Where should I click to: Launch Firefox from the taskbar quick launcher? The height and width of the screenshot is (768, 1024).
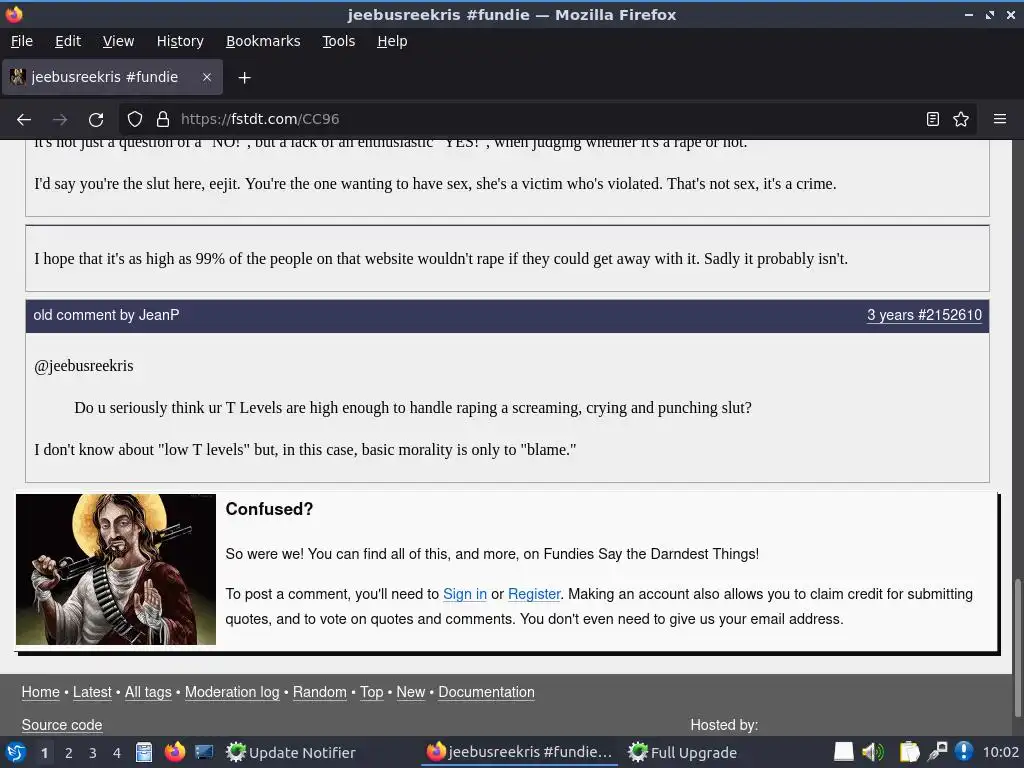point(174,752)
